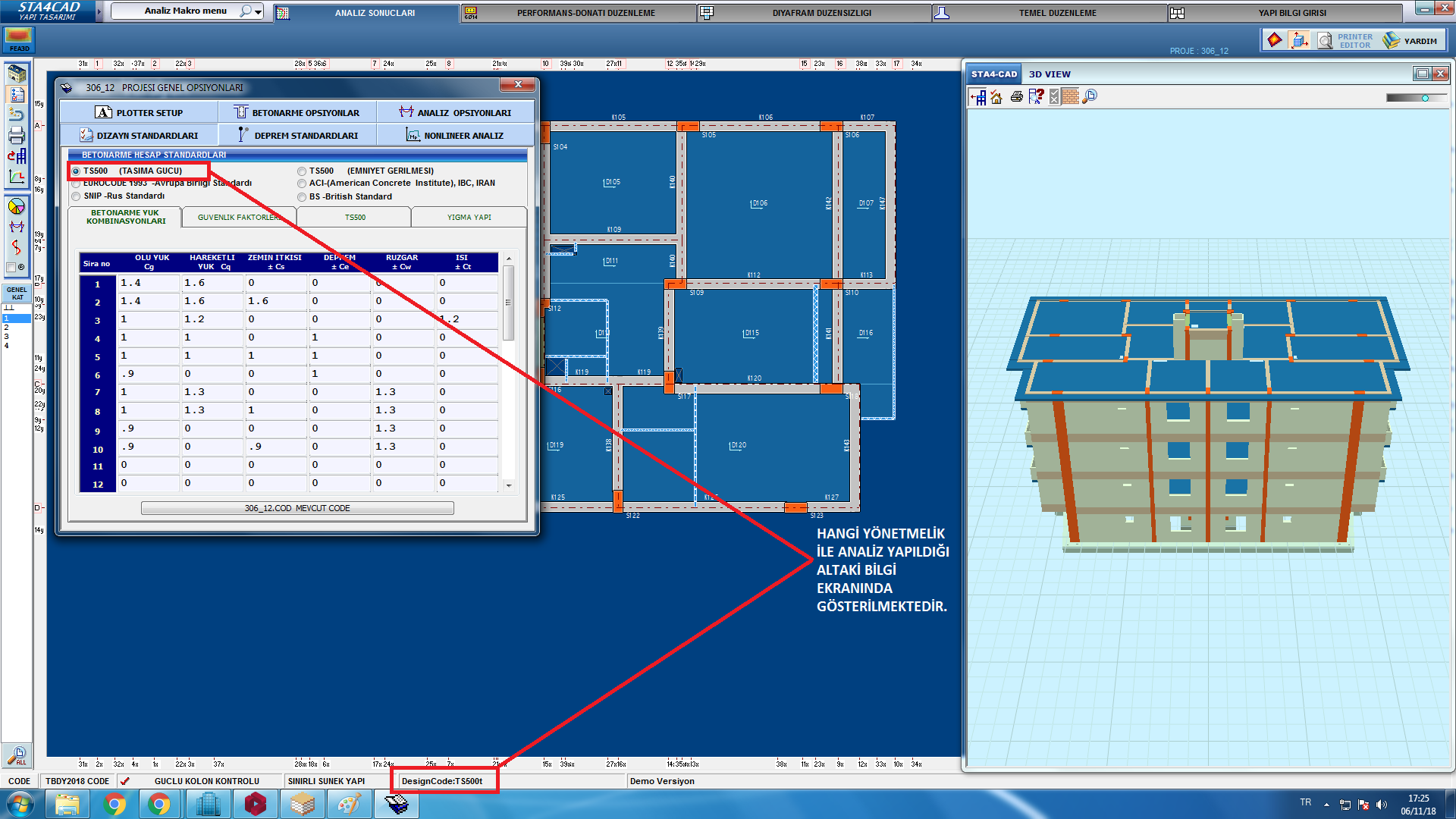The image size is (1456, 819).
Task: Expand the arrow next to STA4CAD logo
Action: 99,11
